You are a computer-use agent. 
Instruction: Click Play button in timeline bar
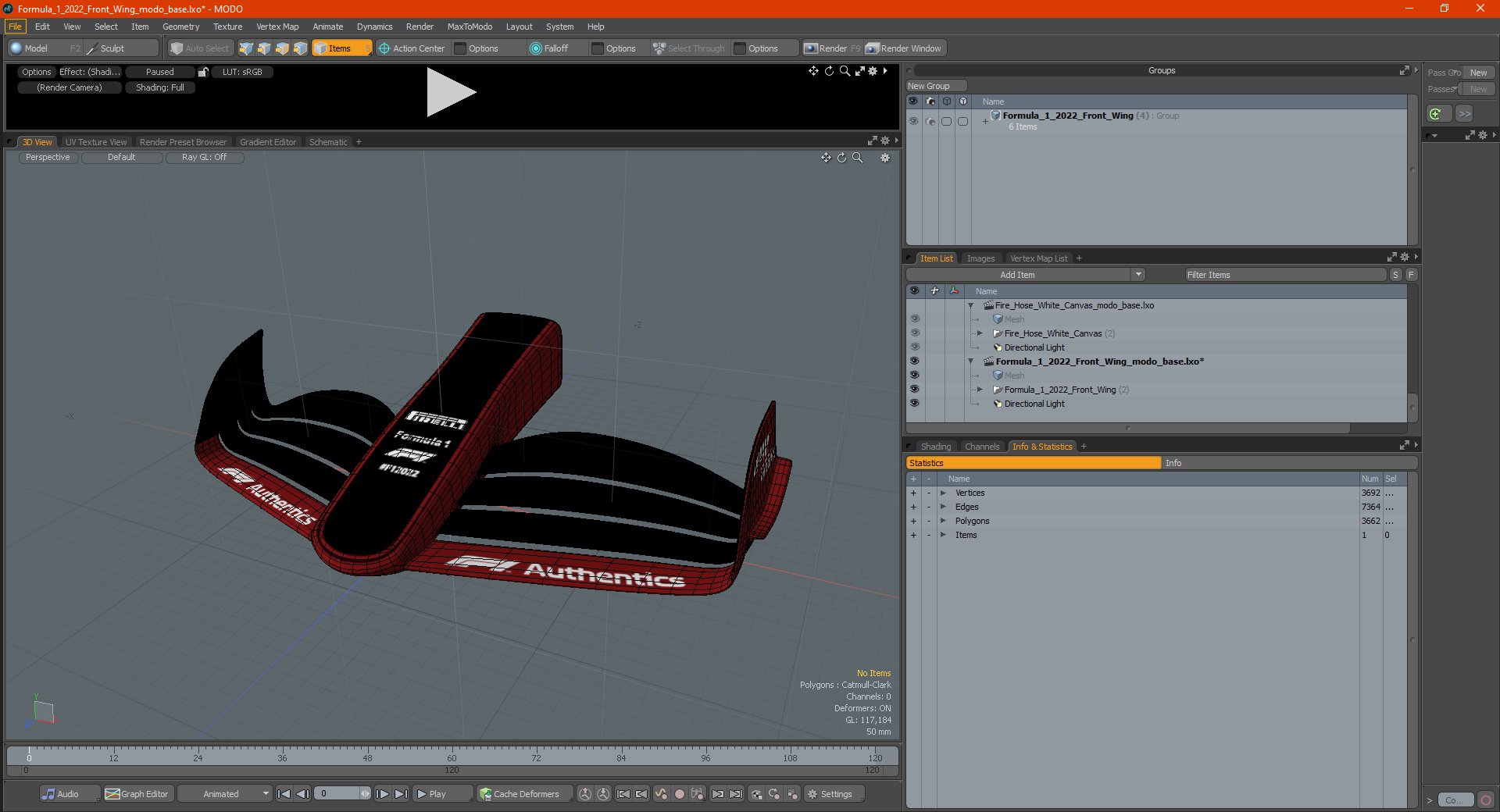[442, 794]
